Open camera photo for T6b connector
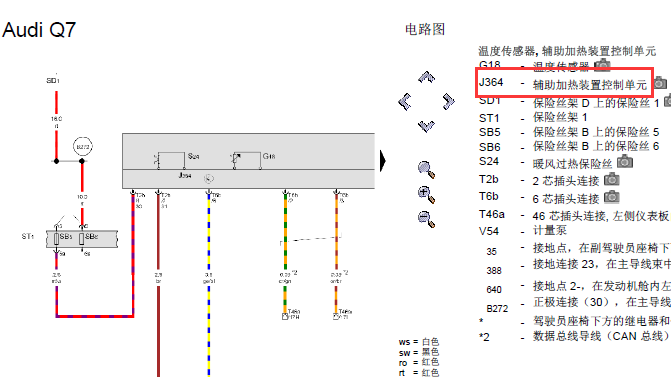Viewport: 671px width, 377px height. pos(612,197)
